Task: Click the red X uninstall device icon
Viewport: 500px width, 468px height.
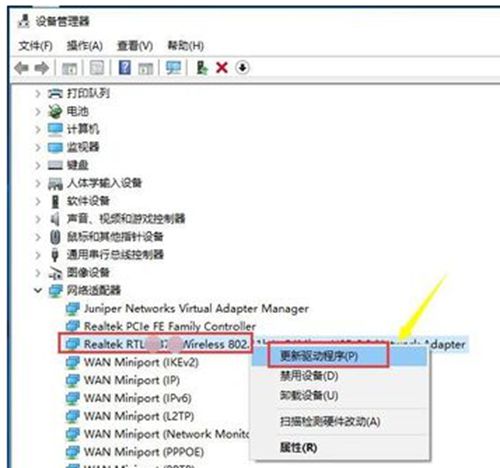Action: [x=222, y=68]
